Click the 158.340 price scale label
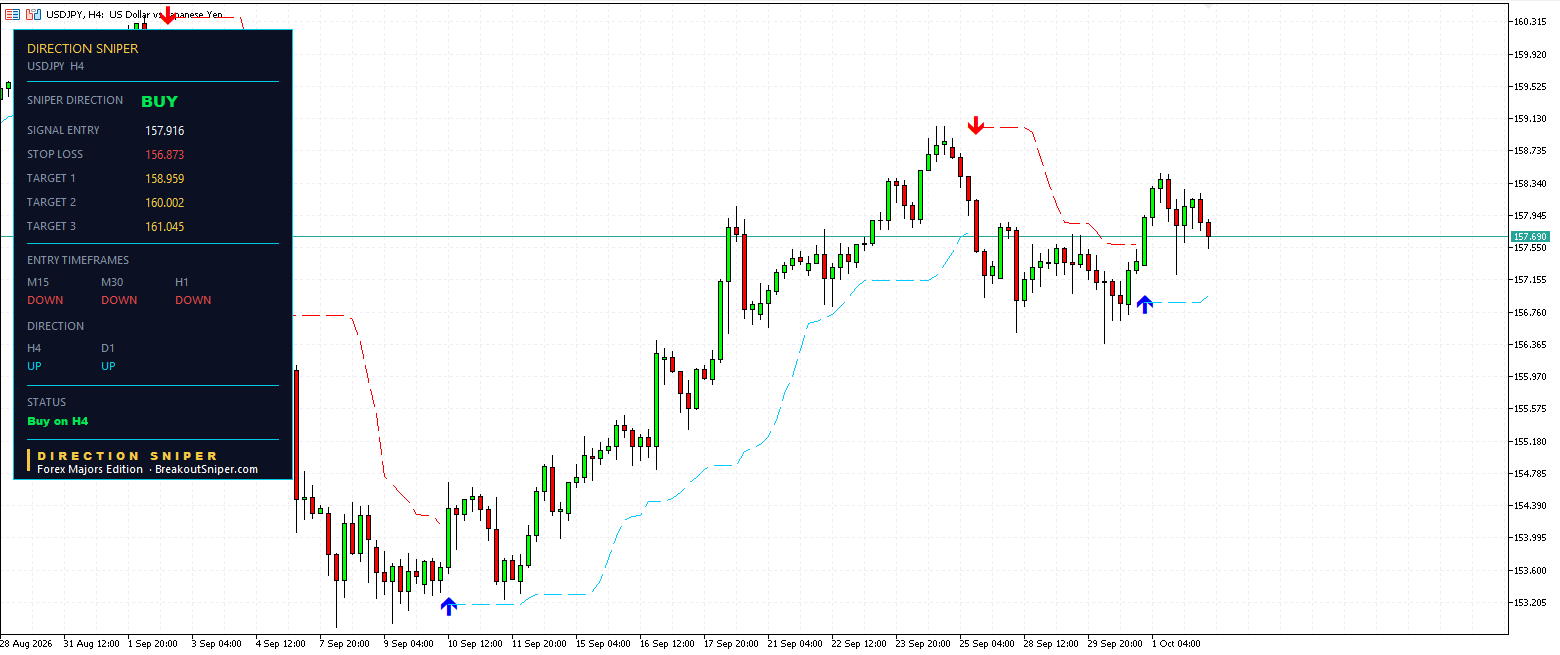This screenshot has width=1560, height=655. [1531, 183]
